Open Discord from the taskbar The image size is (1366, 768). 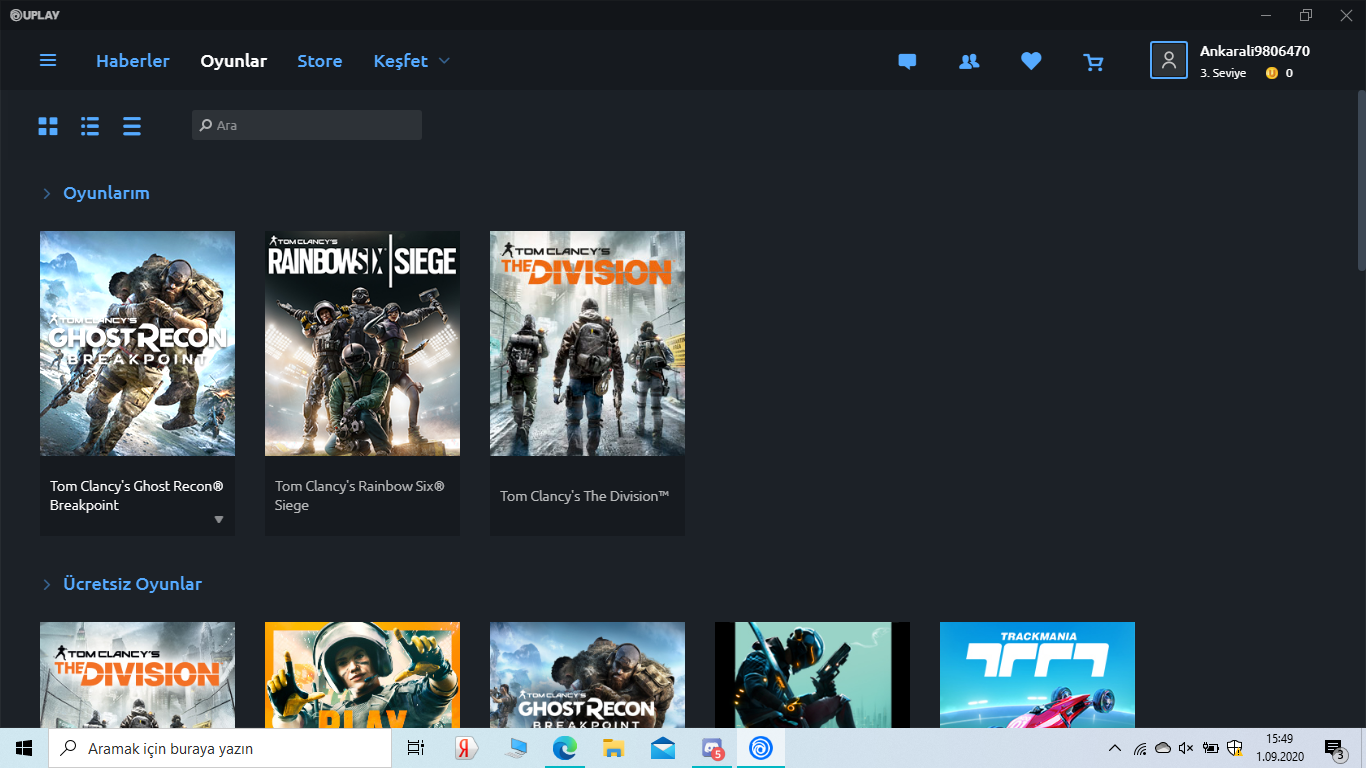pos(712,748)
